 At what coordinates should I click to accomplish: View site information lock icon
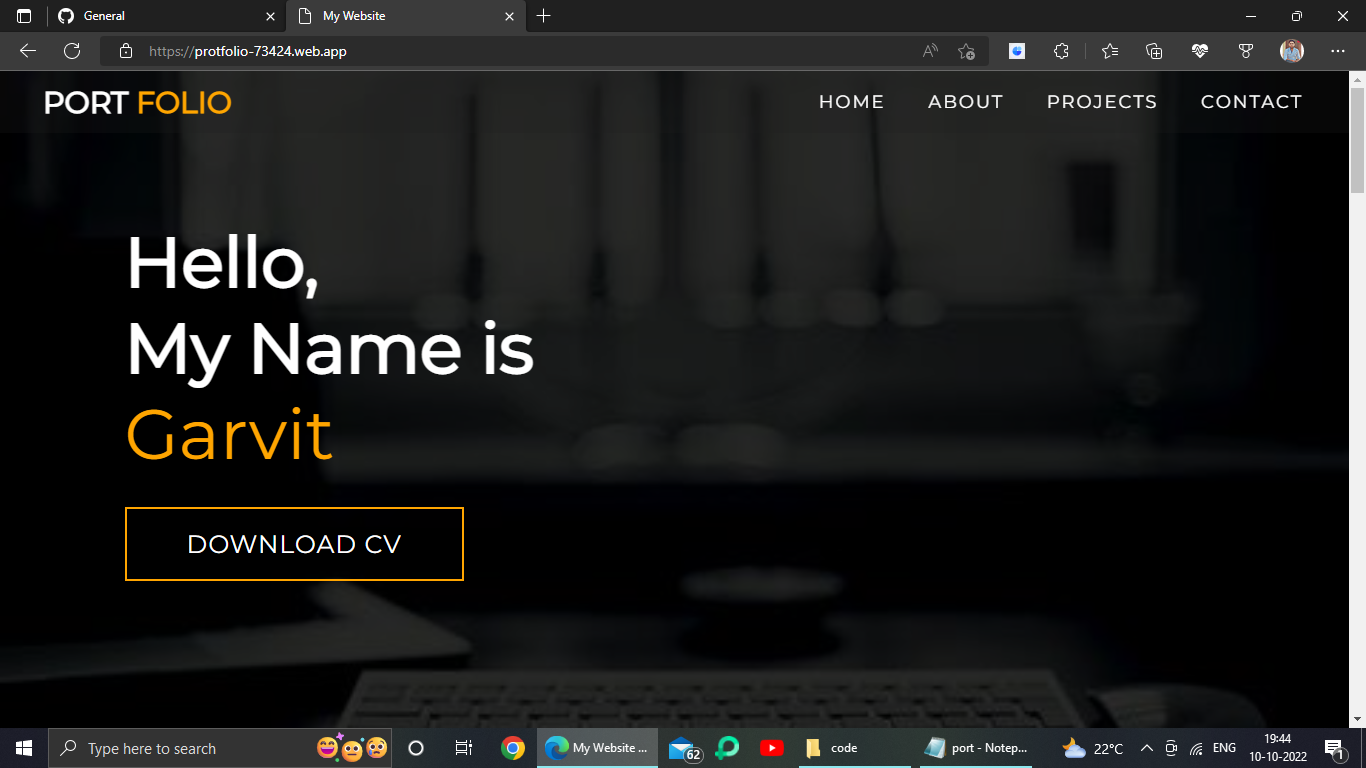click(x=126, y=51)
